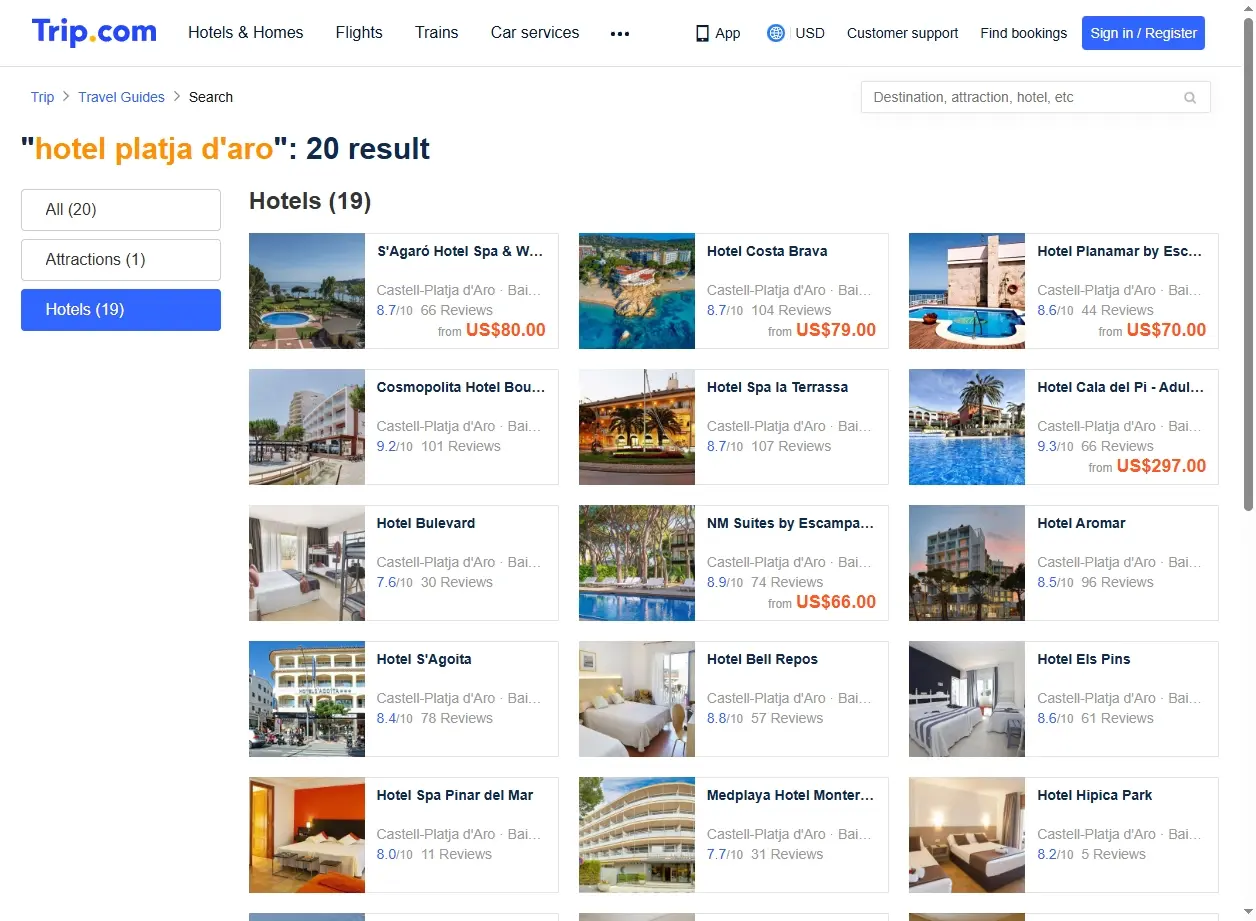Open the three-dots more menu
Image resolution: width=1256 pixels, height=921 pixels.
tap(620, 33)
